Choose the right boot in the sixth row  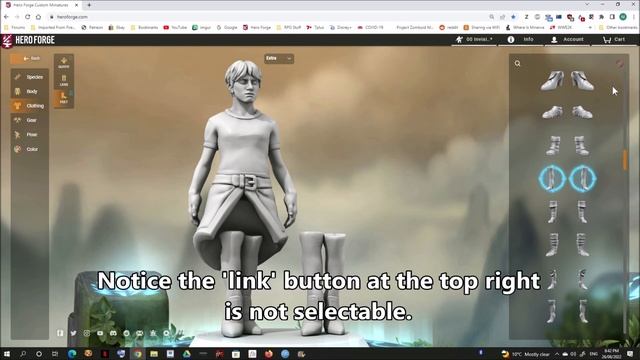[x=582, y=245]
